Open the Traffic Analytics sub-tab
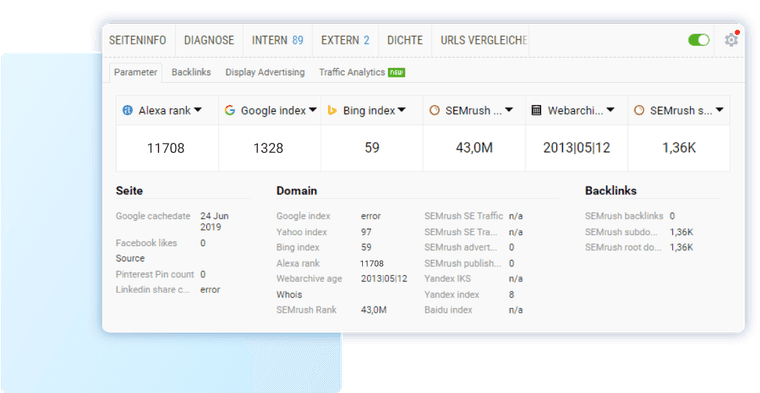This screenshot has width=760, height=393. [x=352, y=72]
